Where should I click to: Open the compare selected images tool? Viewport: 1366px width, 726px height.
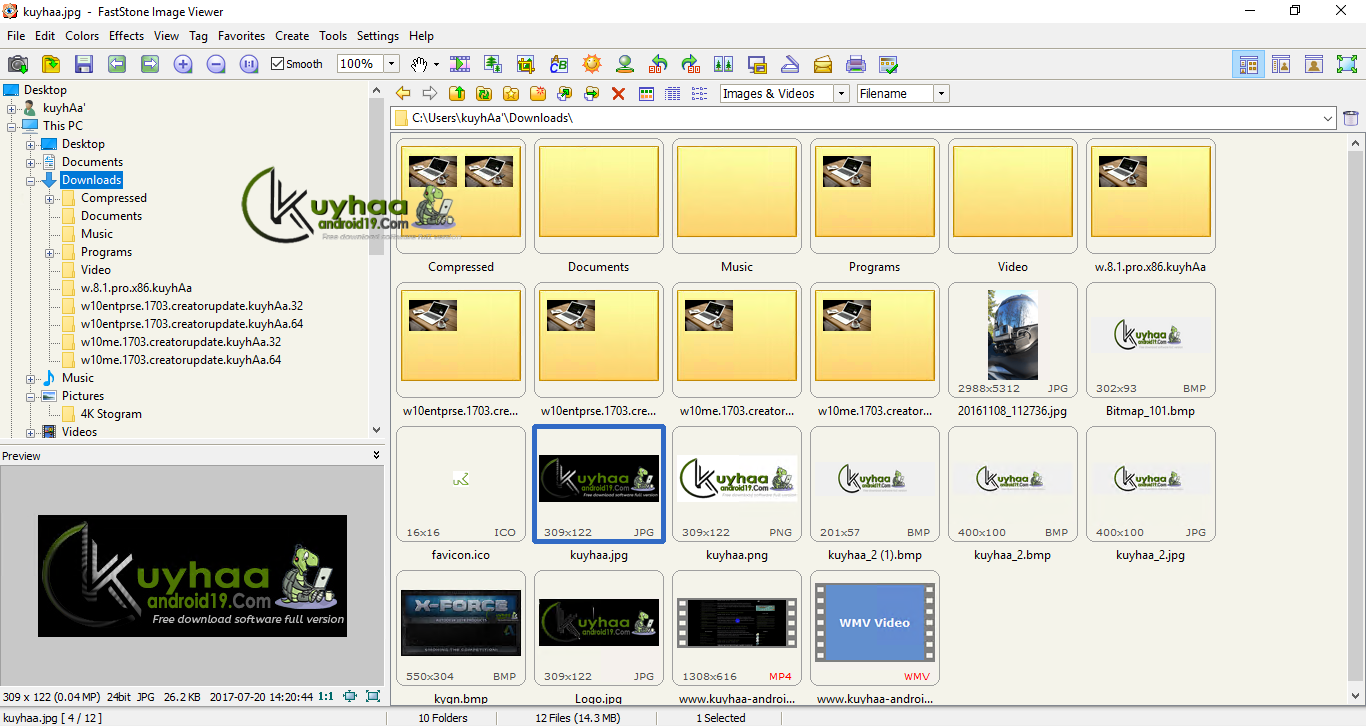click(724, 64)
